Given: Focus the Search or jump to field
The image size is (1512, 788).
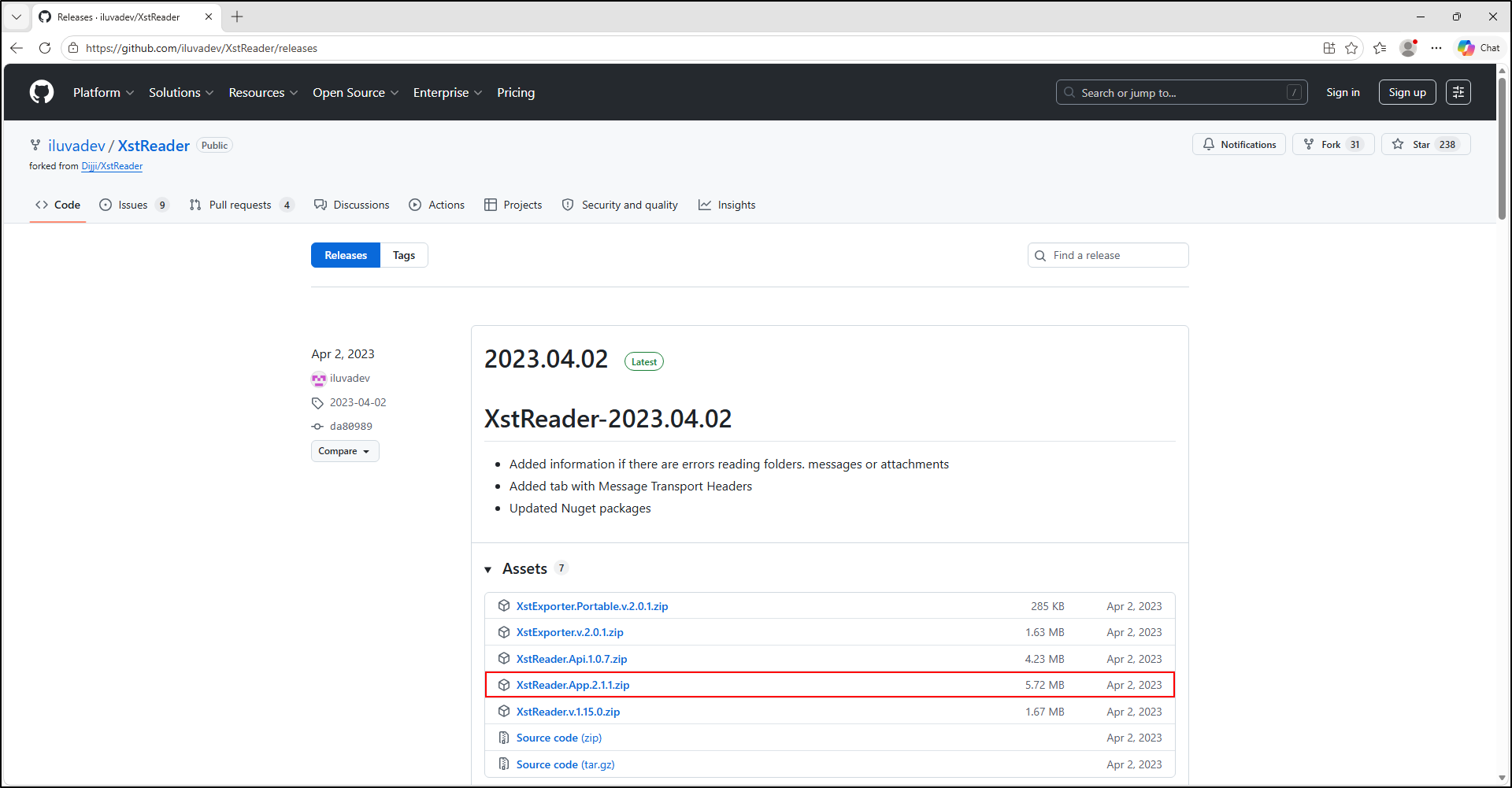Looking at the screenshot, I should coord(1181,92).
